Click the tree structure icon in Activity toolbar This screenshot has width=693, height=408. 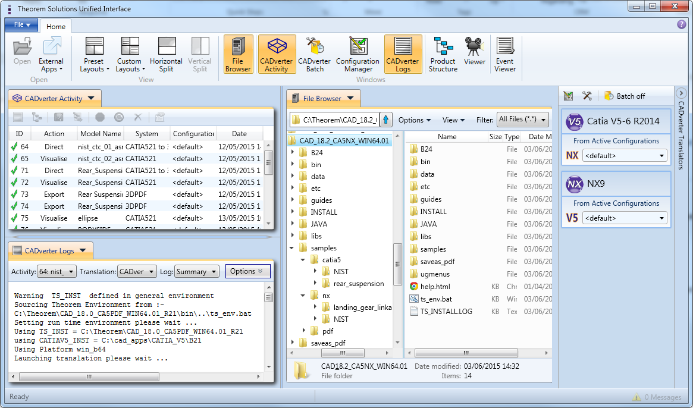click(x=37, y=117)
